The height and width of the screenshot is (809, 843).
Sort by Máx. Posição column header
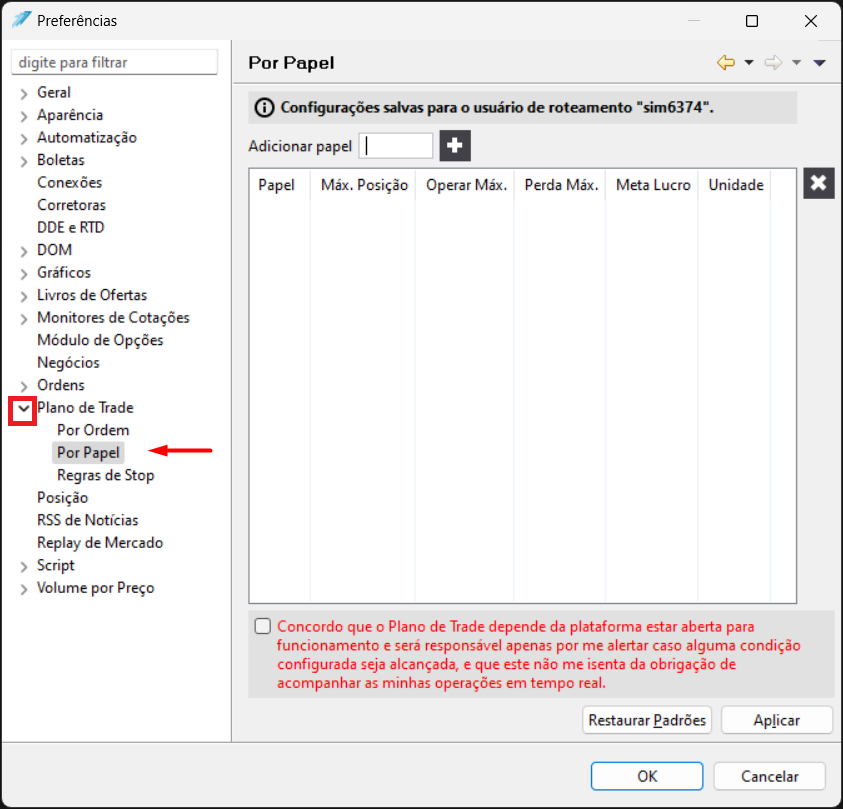coord(363,185)
